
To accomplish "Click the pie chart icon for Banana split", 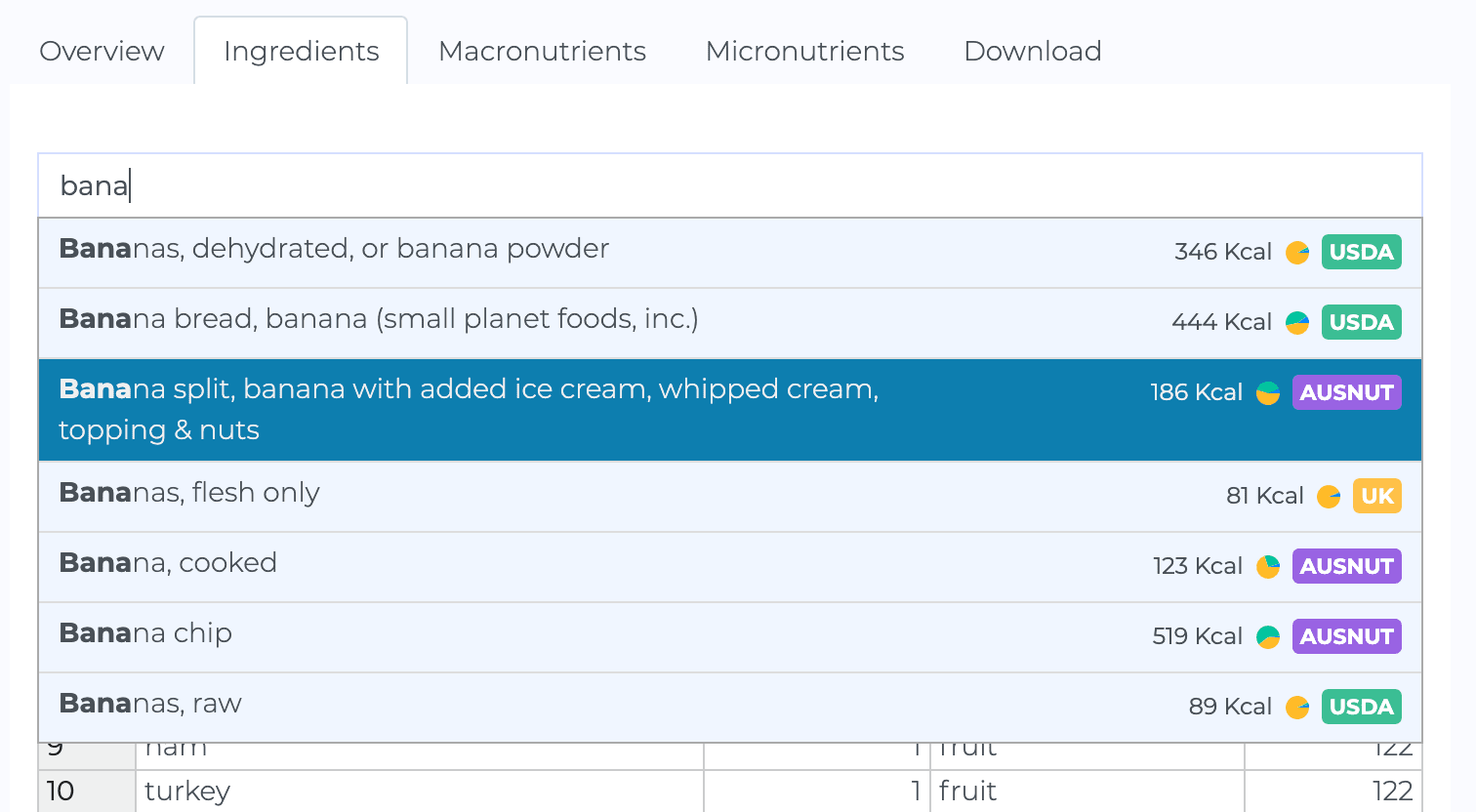I will tap(1268, 393).
